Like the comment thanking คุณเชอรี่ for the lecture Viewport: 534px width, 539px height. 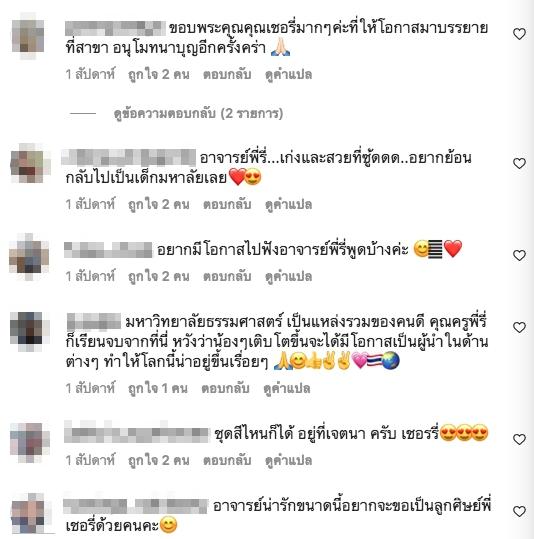(519, 34)
